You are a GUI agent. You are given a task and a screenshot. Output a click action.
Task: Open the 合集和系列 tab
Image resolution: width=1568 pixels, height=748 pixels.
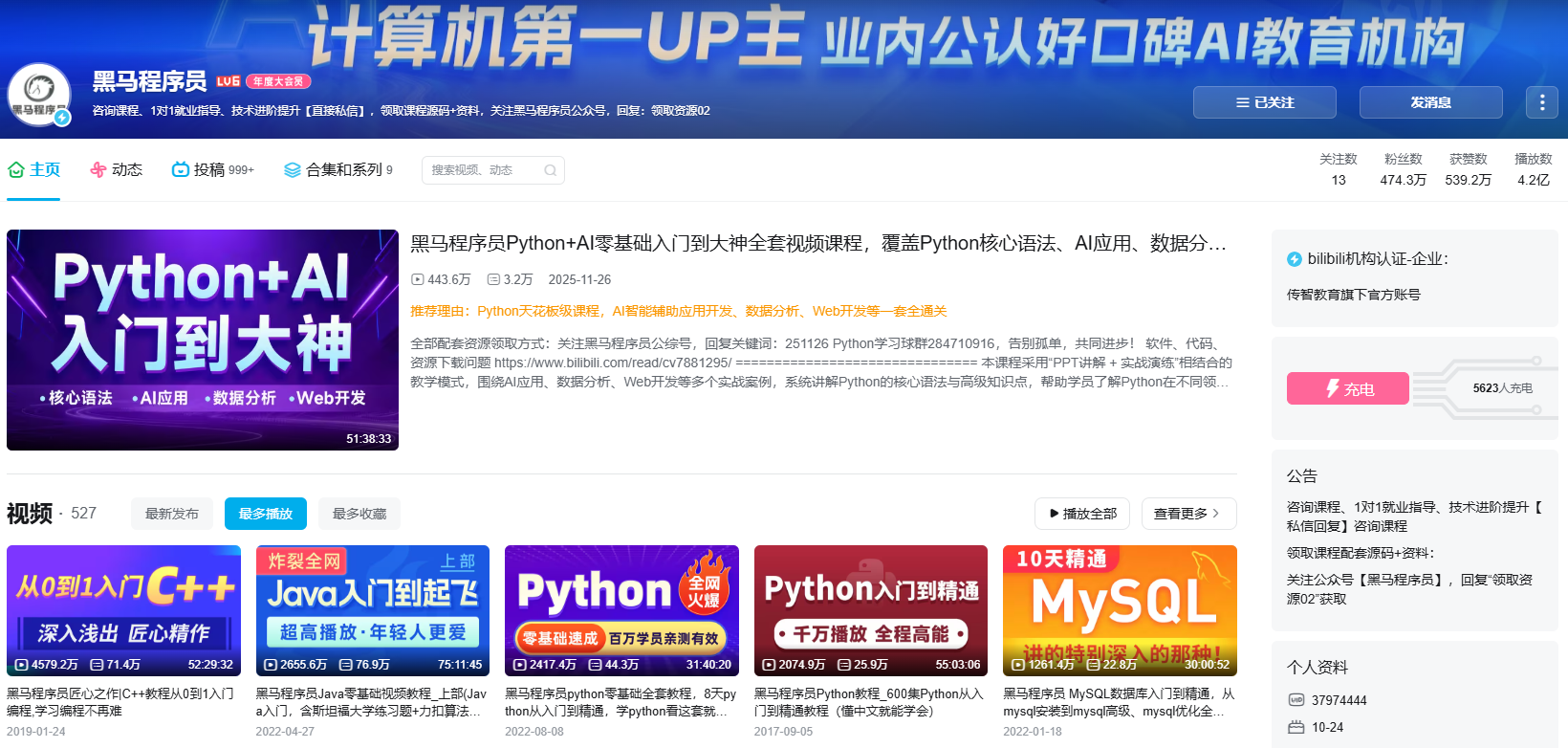click(338, 169)
